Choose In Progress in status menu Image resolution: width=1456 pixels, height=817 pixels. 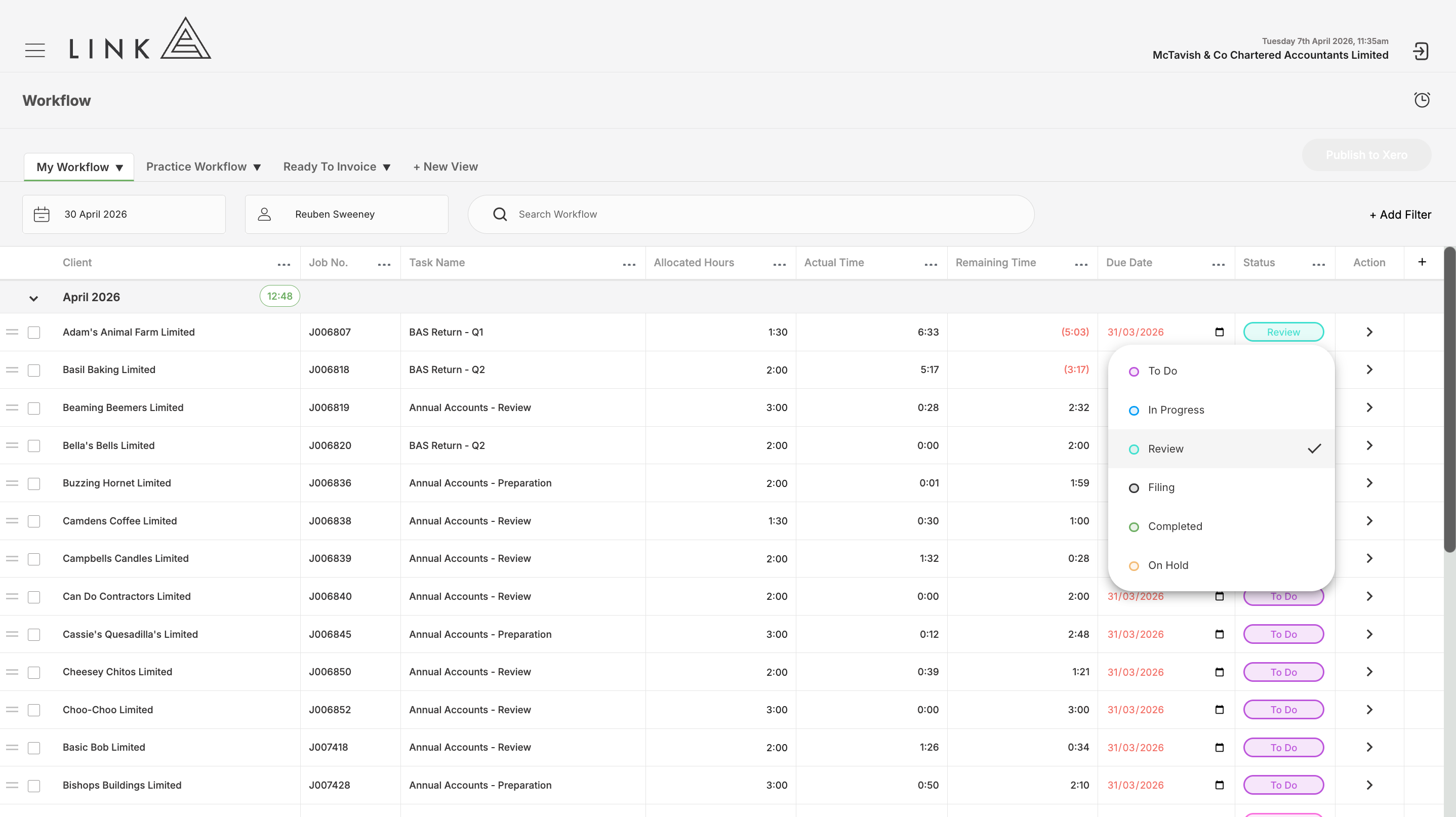click(1221, 410)
